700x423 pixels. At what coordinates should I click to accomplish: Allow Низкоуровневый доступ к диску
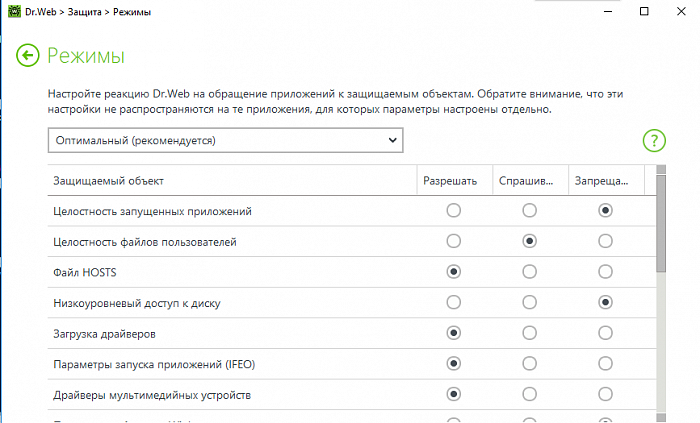pos(454,303)
